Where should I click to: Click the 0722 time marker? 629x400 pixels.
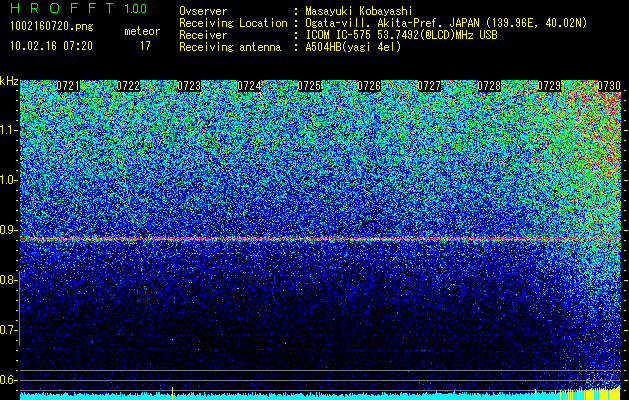(x=128, y=86)
